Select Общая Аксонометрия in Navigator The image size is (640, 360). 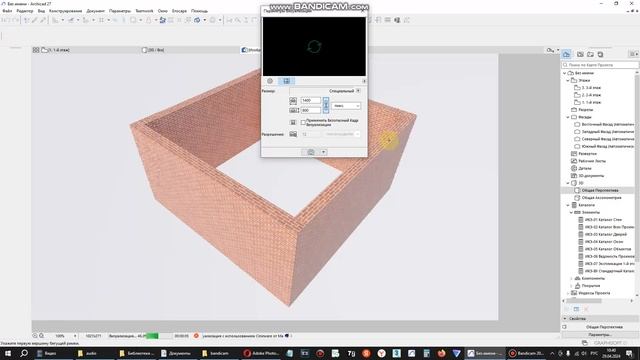coord(598,198)
